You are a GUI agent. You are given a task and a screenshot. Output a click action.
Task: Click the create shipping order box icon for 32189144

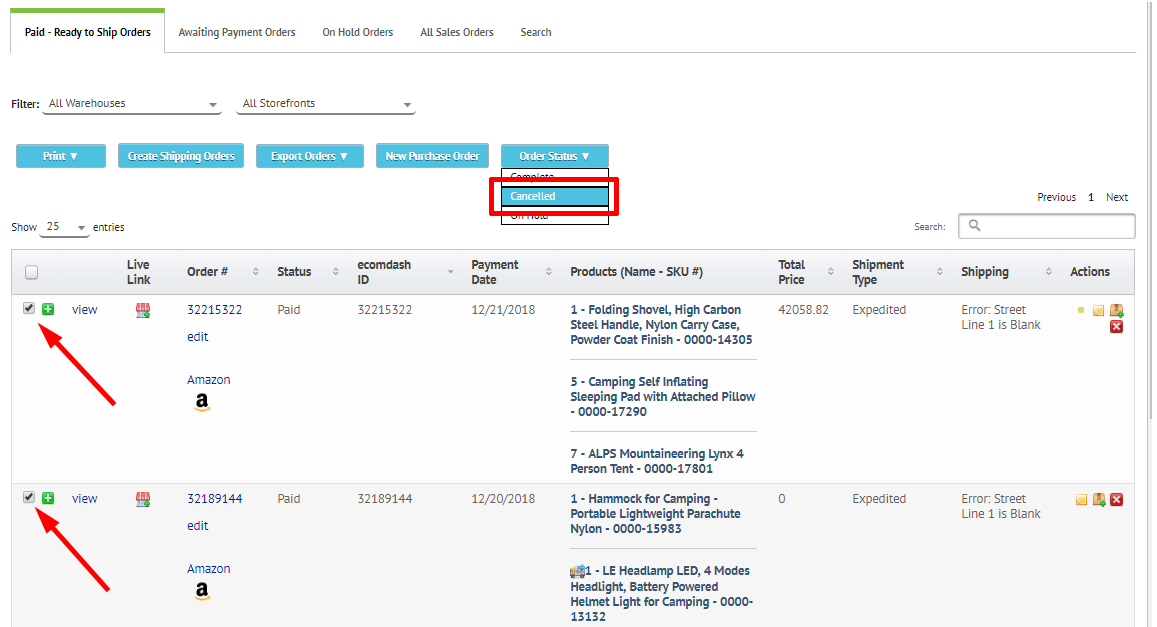[1098, 499]
